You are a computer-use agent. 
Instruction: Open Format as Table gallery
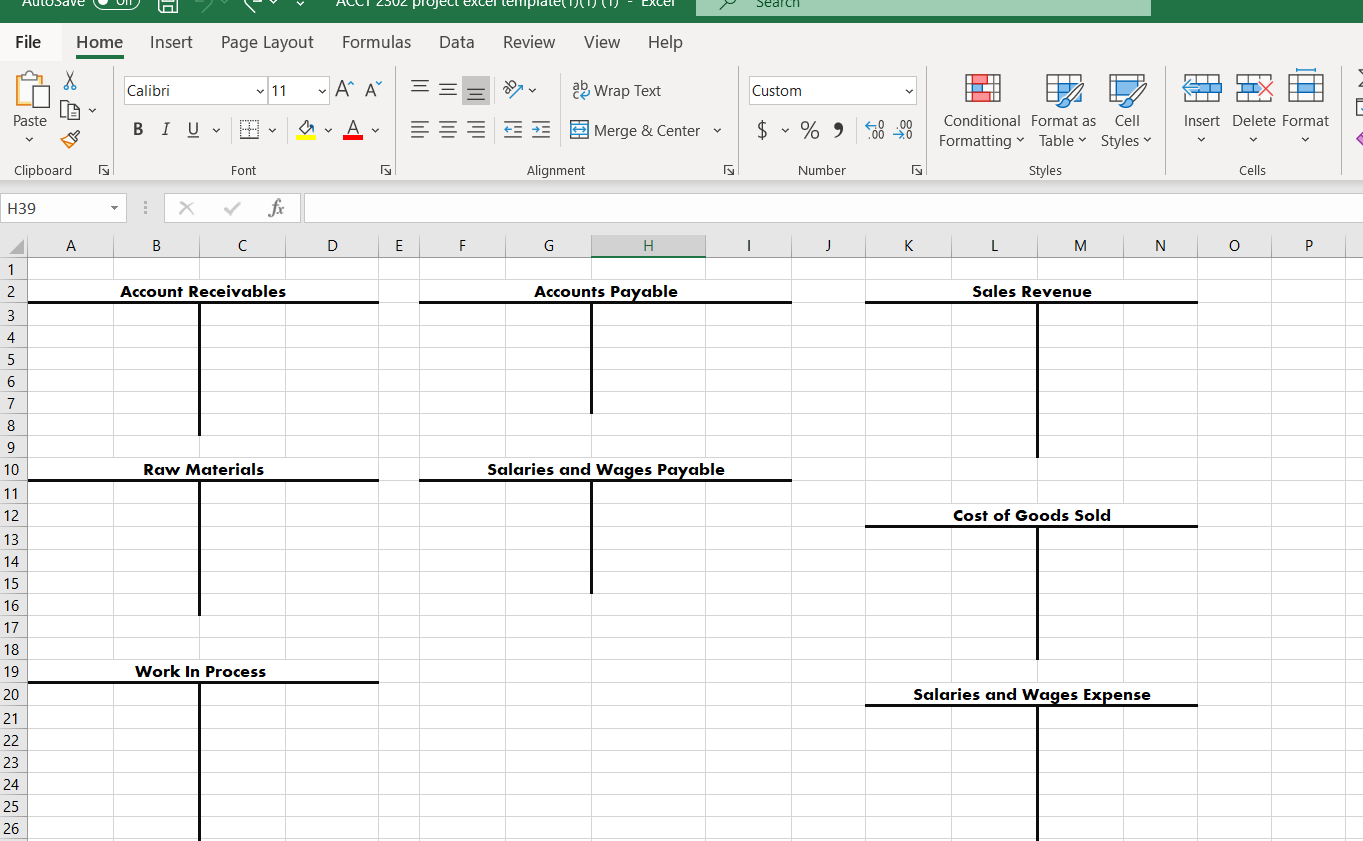1062,110
